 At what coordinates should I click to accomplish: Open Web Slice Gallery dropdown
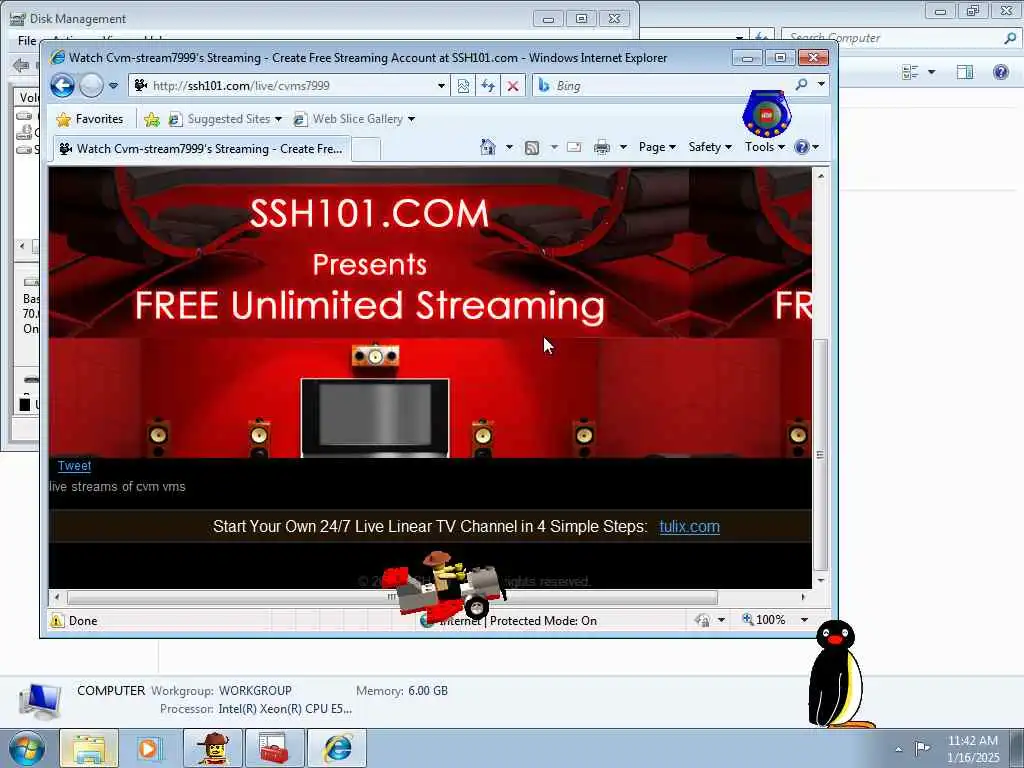point(354,119)
